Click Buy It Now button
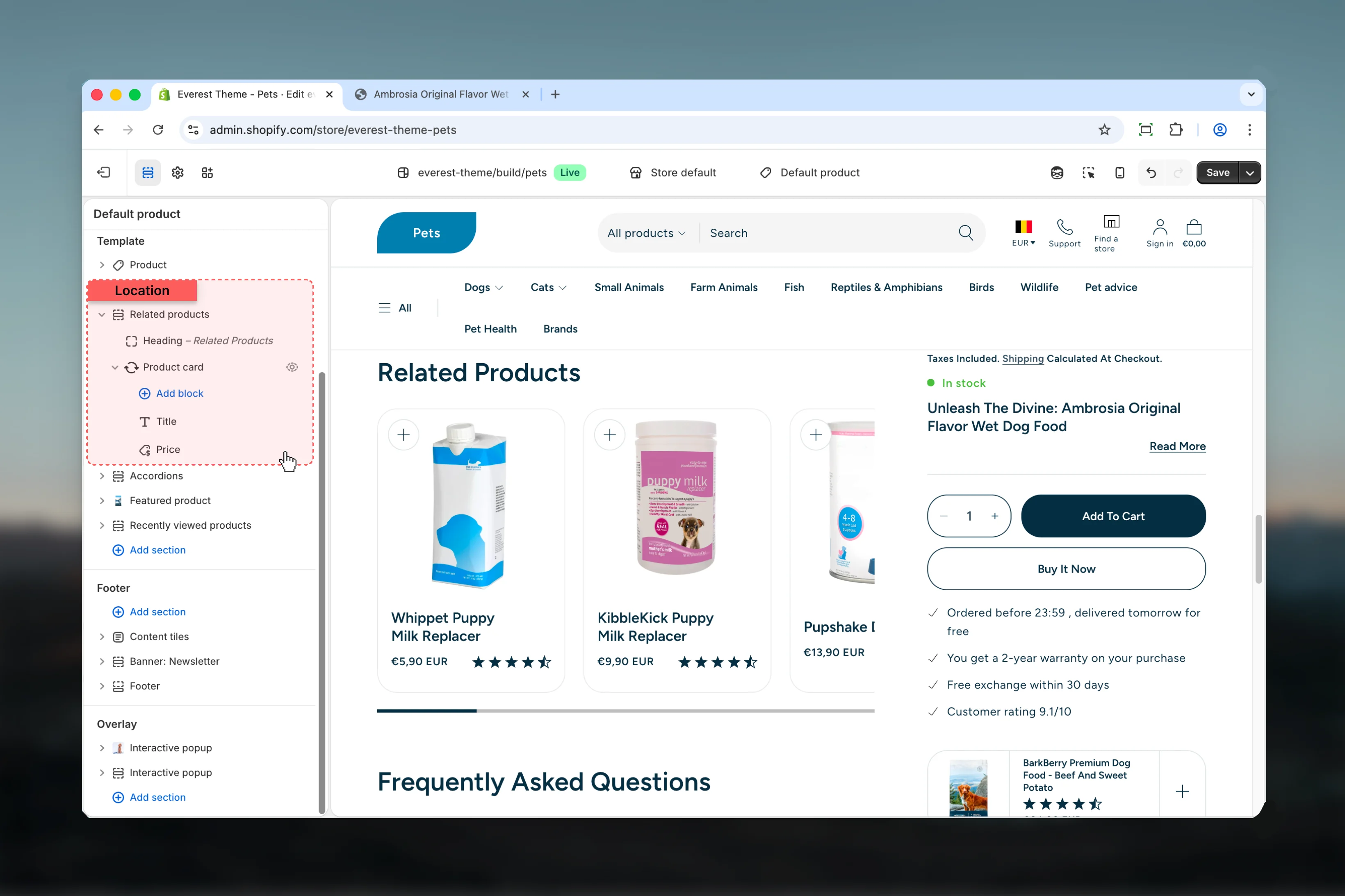Screen dimensions: 1345x896 click(1066, 569)
